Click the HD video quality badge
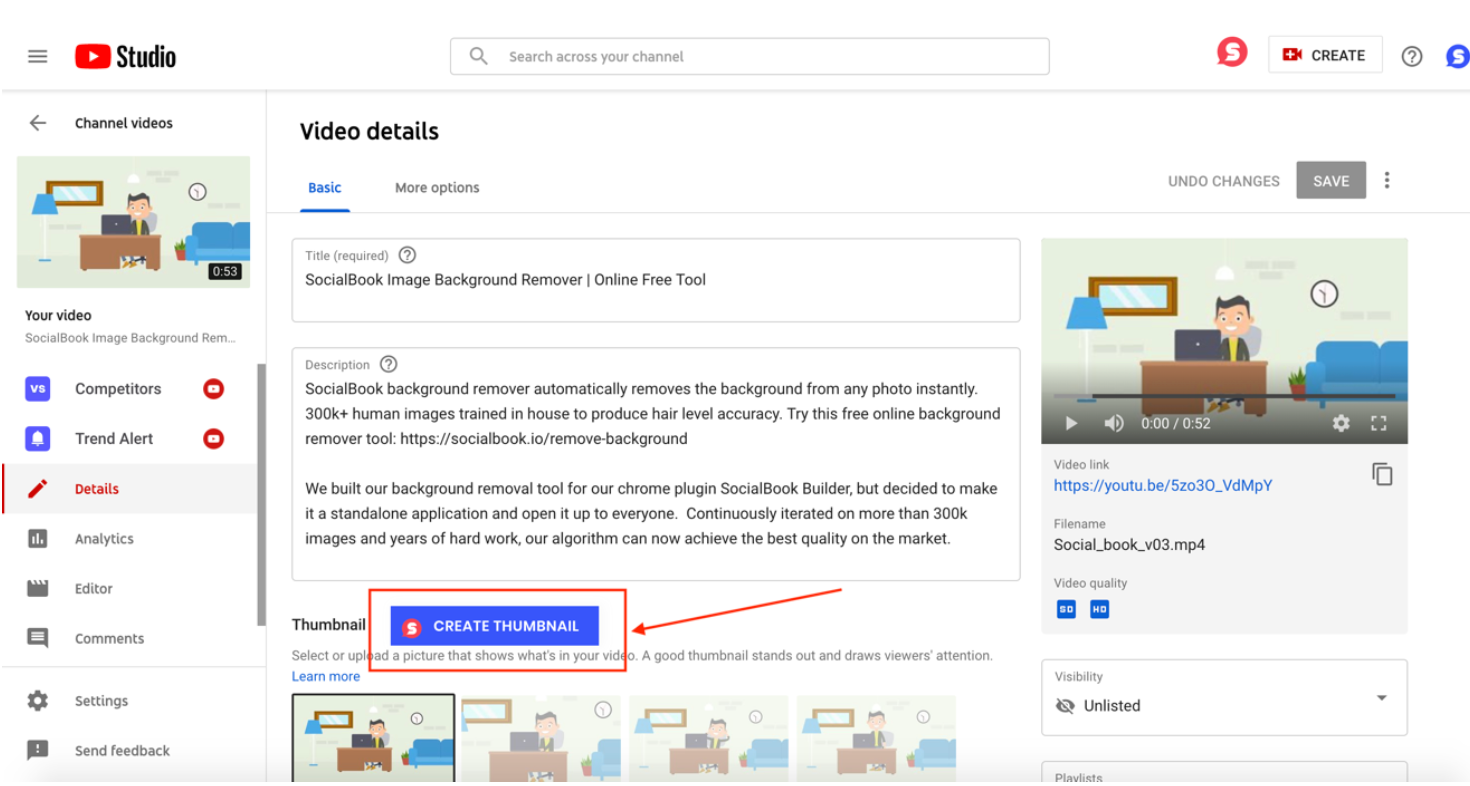Image resolution: width=1470 pixels, height=786 pixels. tap(1099, 609)
